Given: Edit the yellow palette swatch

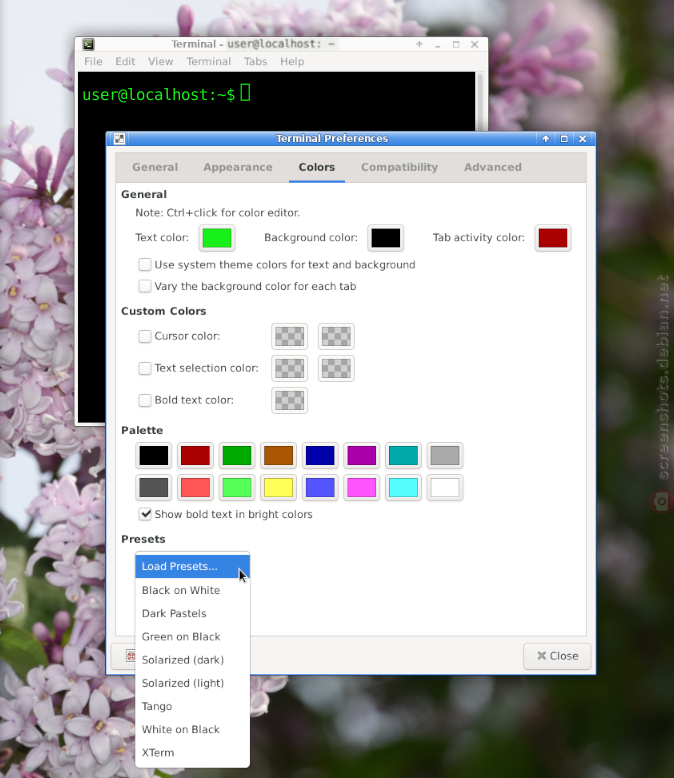Looking at the screenshot, I should tap(278, 488).
